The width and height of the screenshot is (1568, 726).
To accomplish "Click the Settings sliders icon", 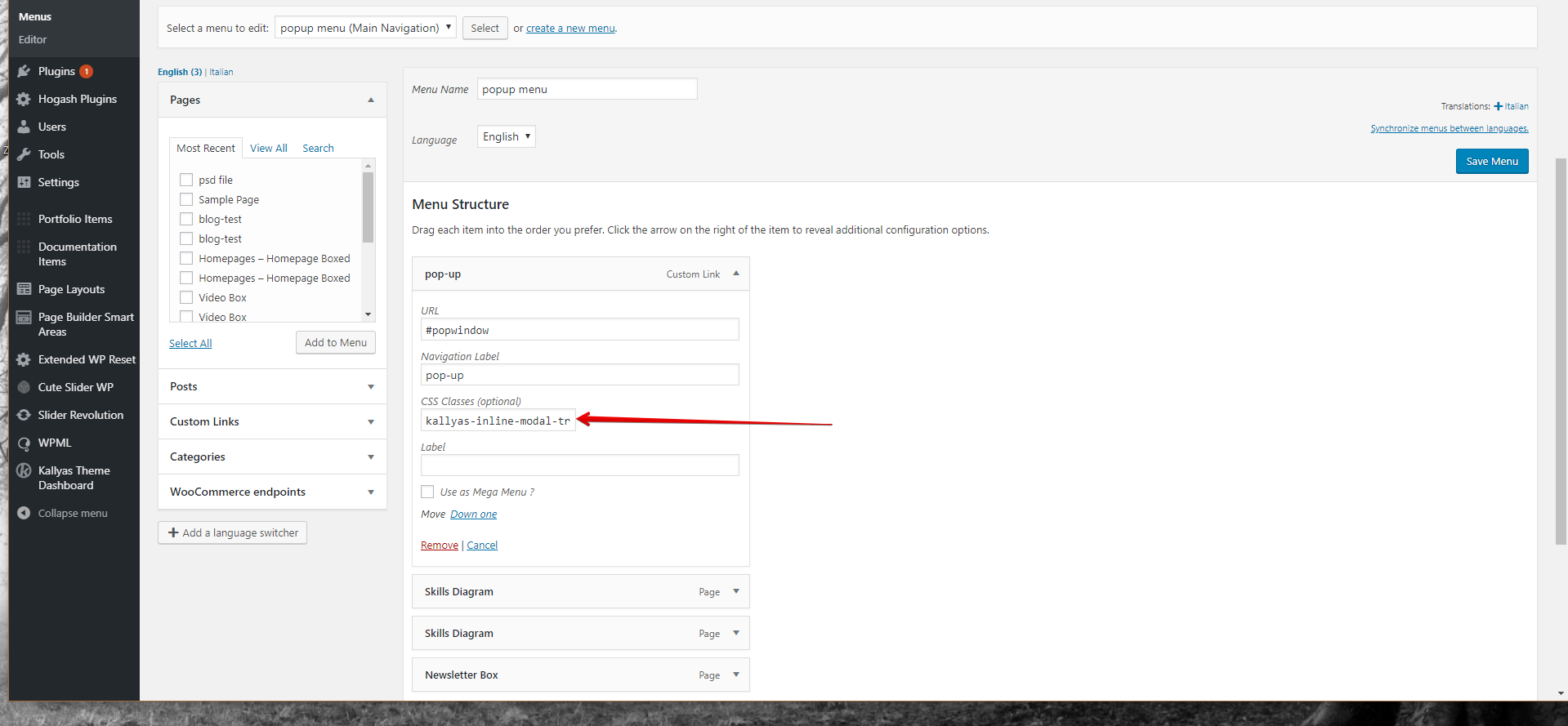I will point(24,182).
